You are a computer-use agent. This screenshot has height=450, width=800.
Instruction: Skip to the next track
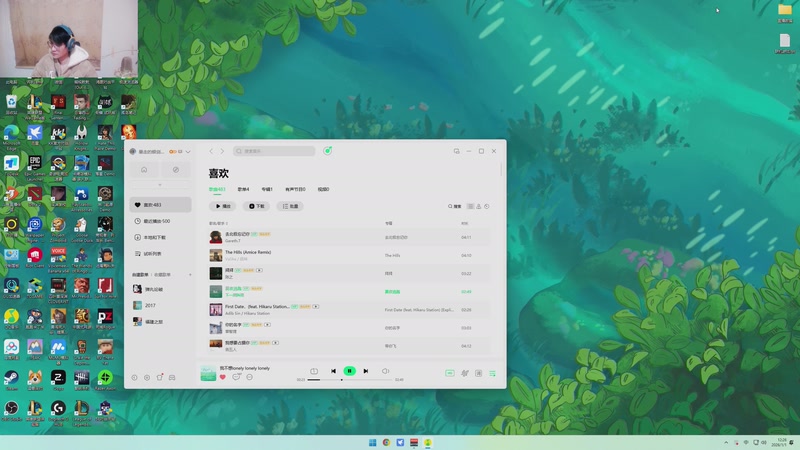[x=366, y=371]
